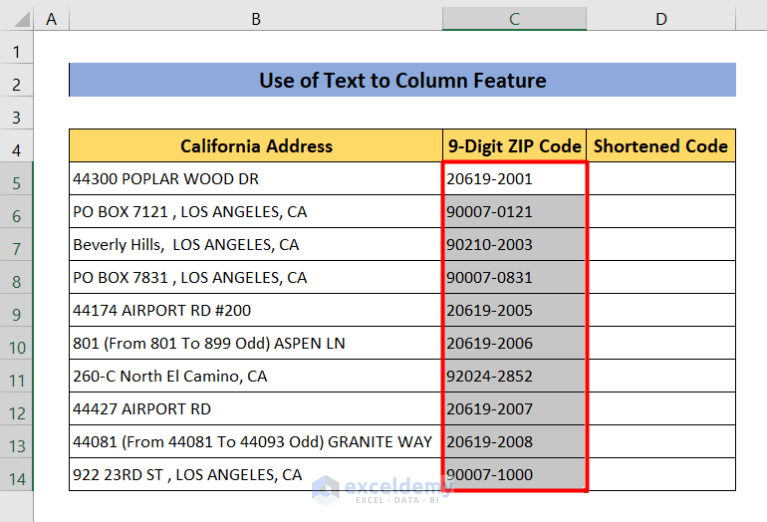This screenshot has width=767, height=522.
Task: Select empty Shortened Code cell in row 8
Action: coord(661,277)
